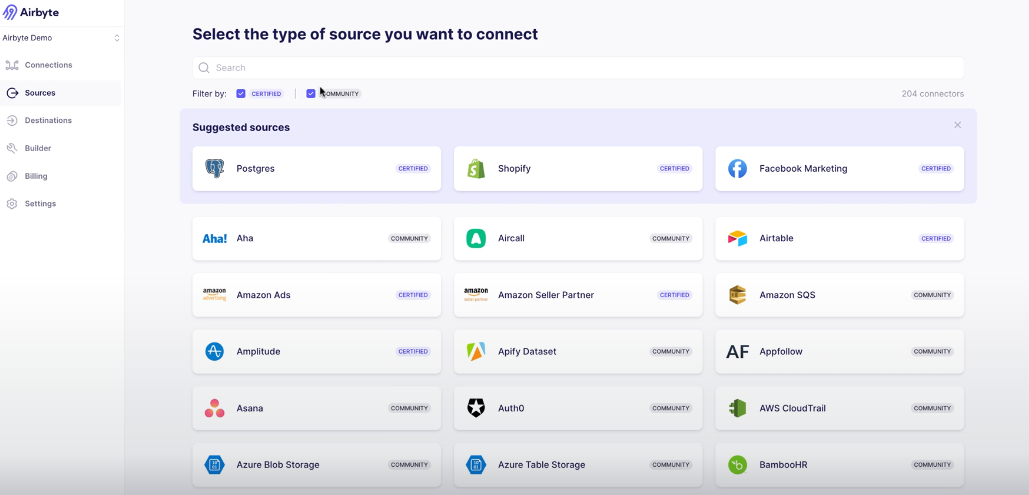This screenshot has height=495, width=1029.
Task: Choose the Asana dots logo
Action: (215, 408)
